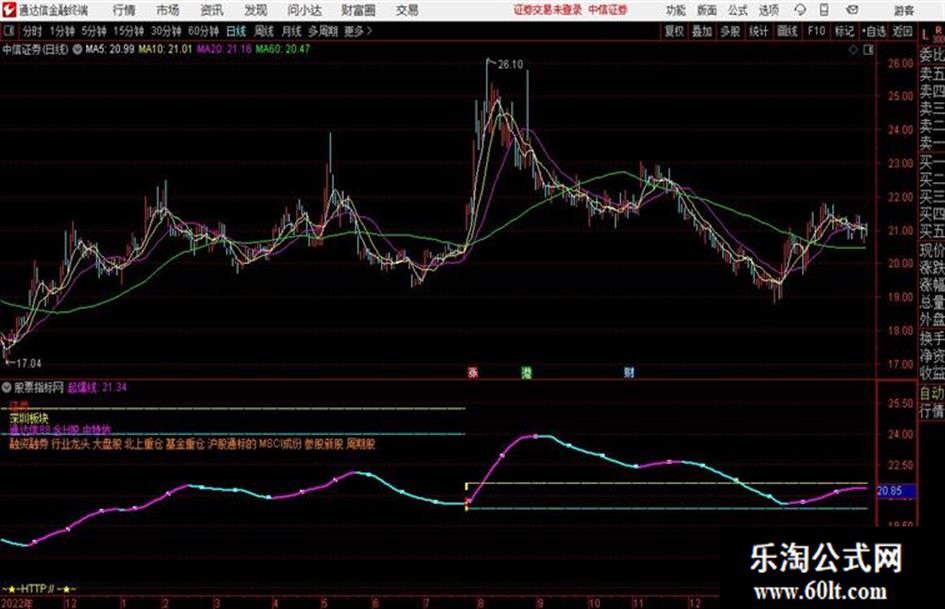
Task: Click the Tongdaxin app logo icon
Action: [x=9, y=10]
